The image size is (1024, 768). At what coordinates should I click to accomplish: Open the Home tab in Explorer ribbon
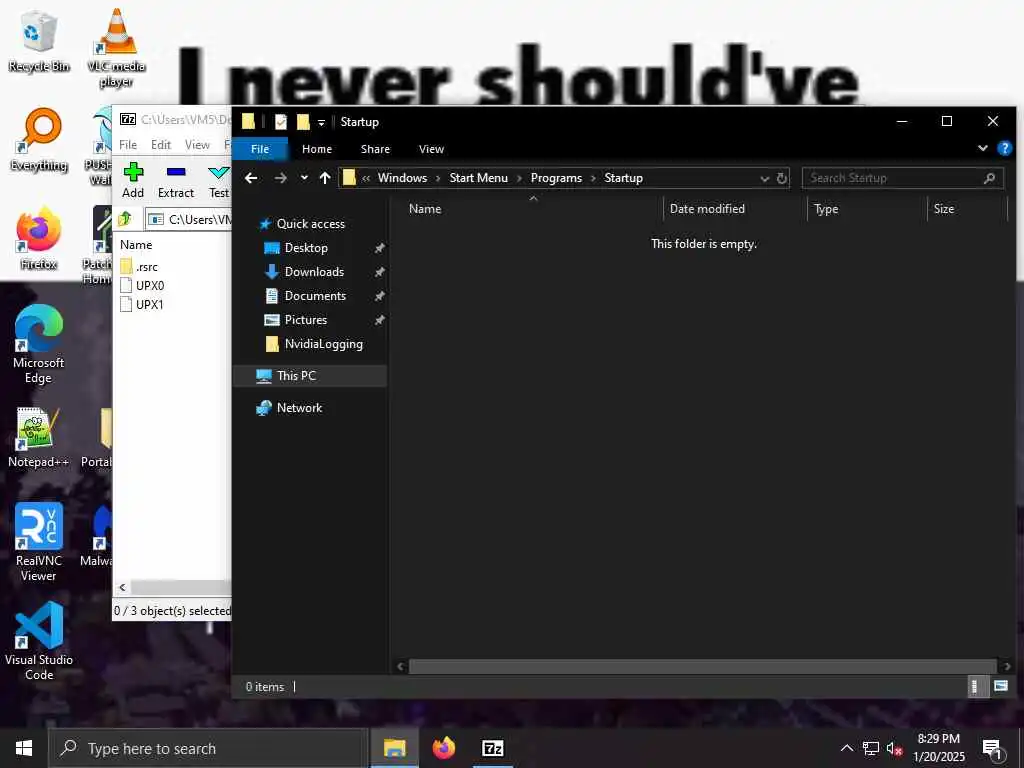pos(317,149)
